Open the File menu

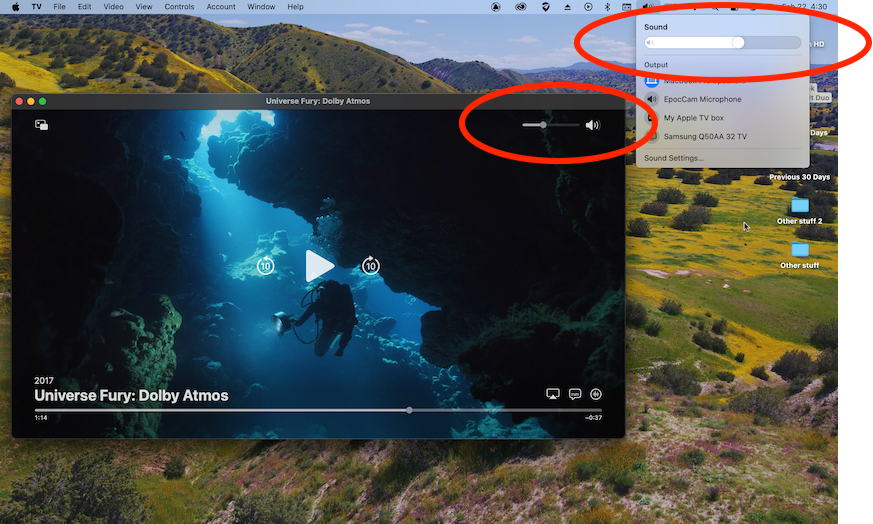[60, 7]
